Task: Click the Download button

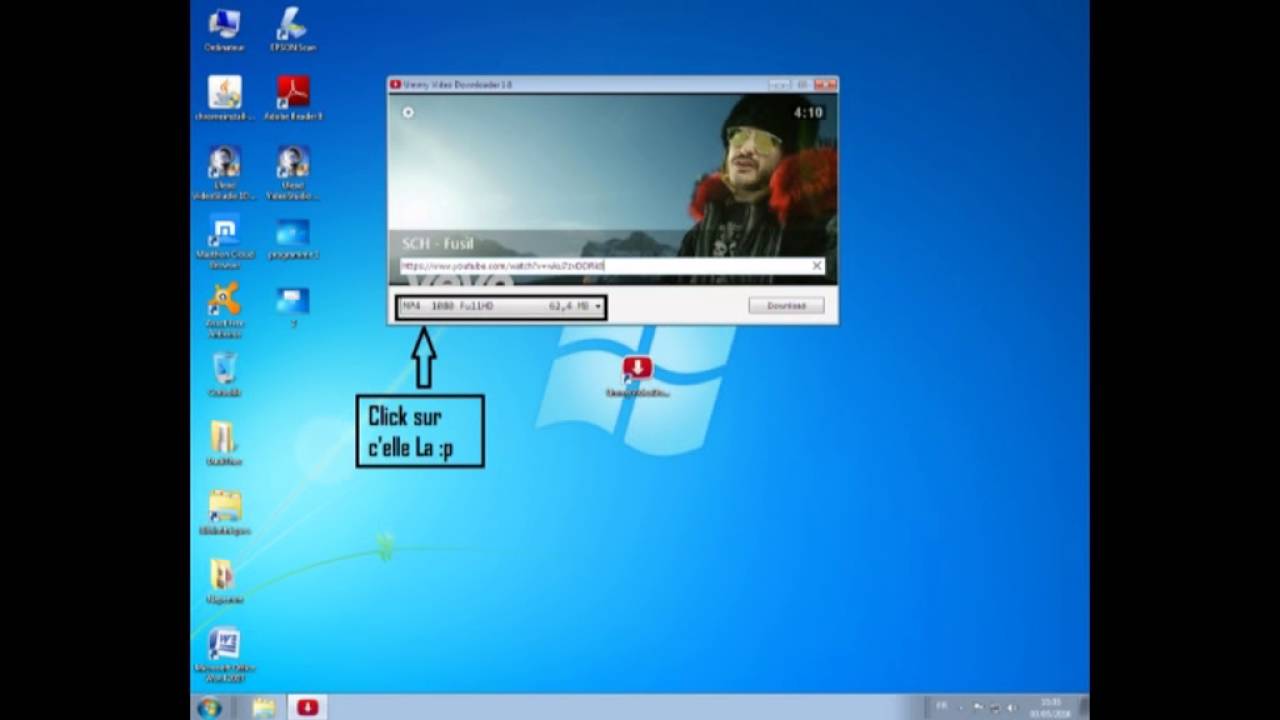Action: pos(786,306)
